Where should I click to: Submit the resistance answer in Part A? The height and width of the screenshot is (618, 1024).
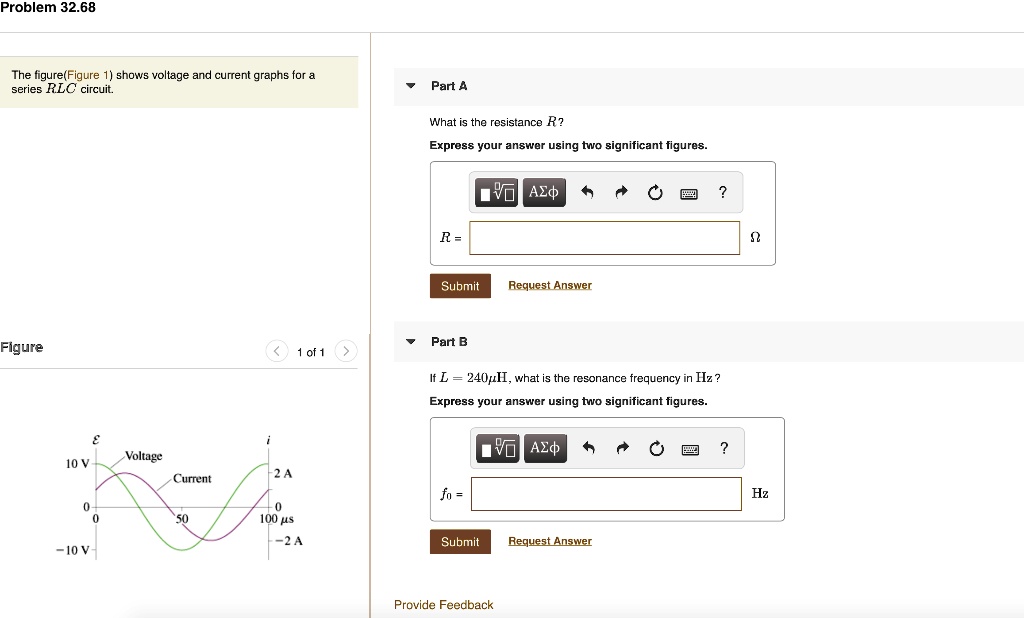[460, 285]
